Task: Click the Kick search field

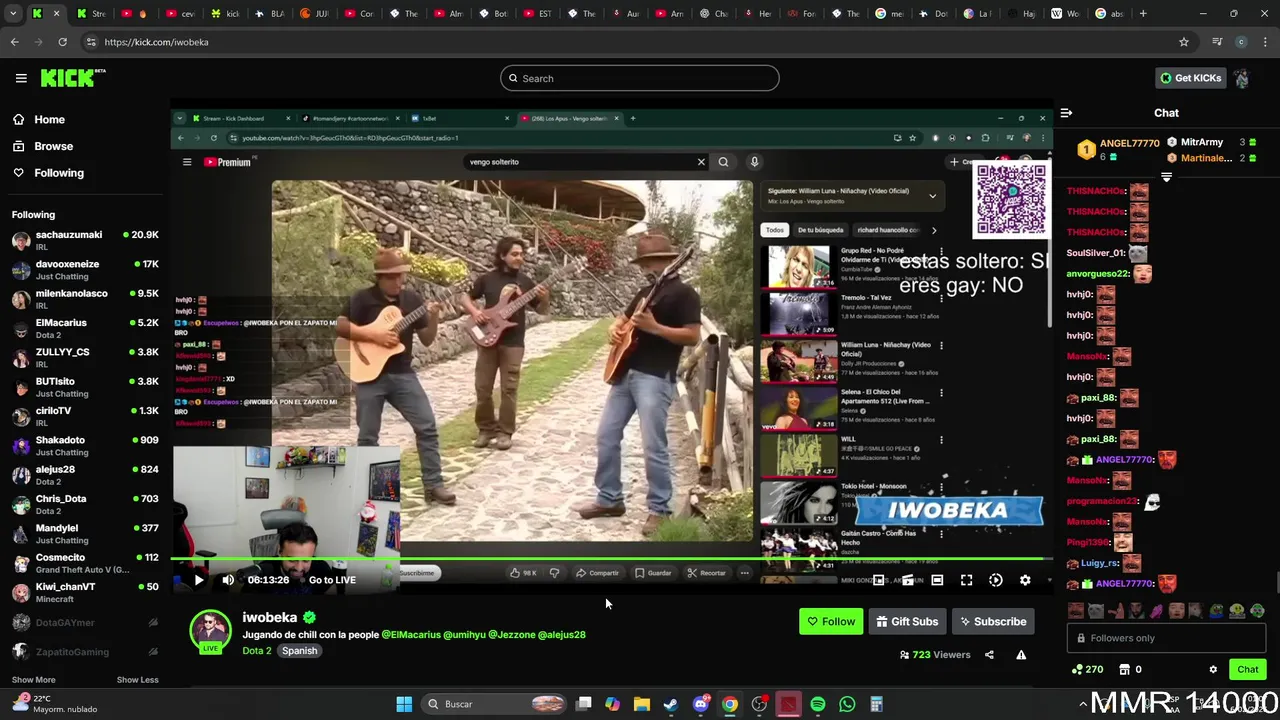Action: (640, 78)
